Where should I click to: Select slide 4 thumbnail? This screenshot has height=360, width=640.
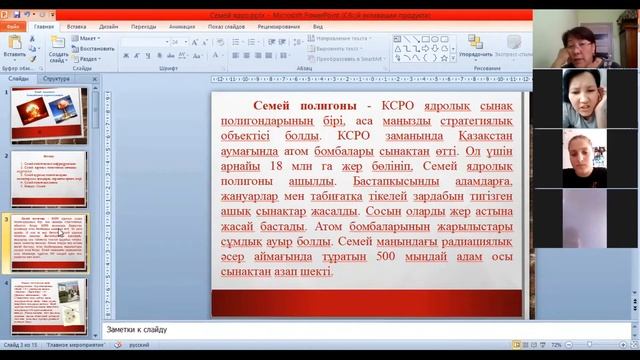click(x=49, y=307)
